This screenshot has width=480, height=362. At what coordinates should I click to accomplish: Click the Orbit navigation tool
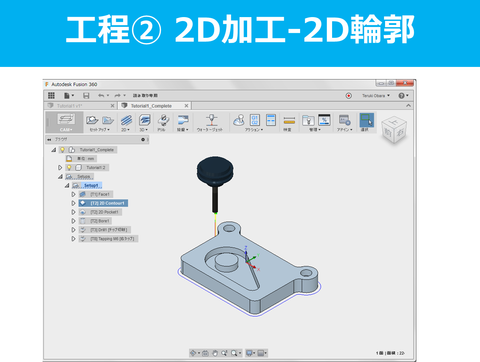click(x=194, y=353)
